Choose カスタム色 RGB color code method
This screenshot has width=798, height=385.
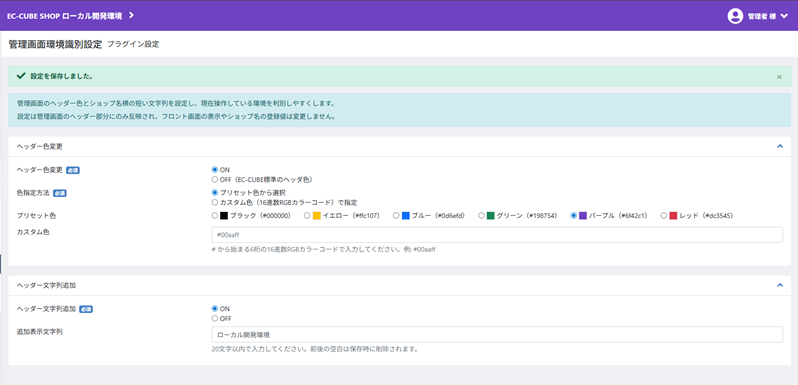(215, 202)
